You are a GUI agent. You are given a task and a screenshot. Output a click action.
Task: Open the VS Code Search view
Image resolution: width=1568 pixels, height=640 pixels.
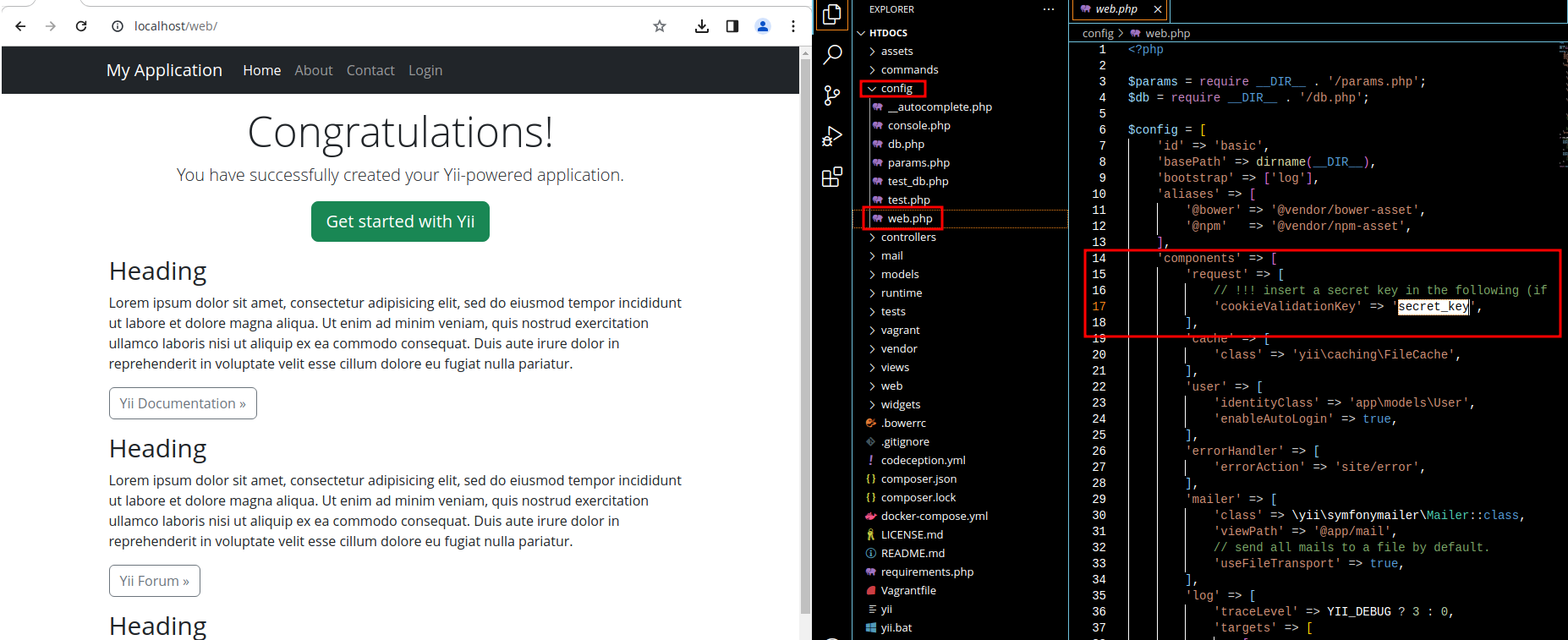(x=832, y=55)
